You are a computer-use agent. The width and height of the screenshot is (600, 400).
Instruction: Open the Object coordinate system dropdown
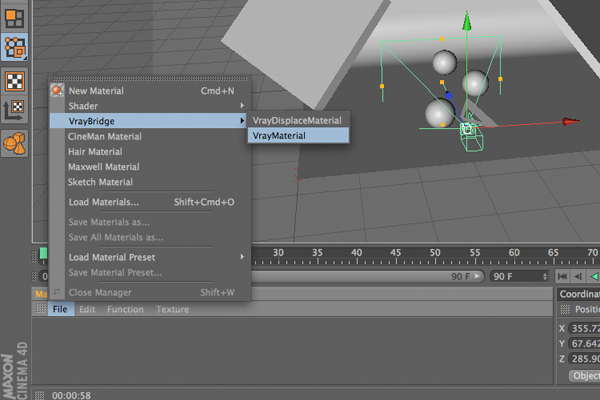[x=585, y=376]
